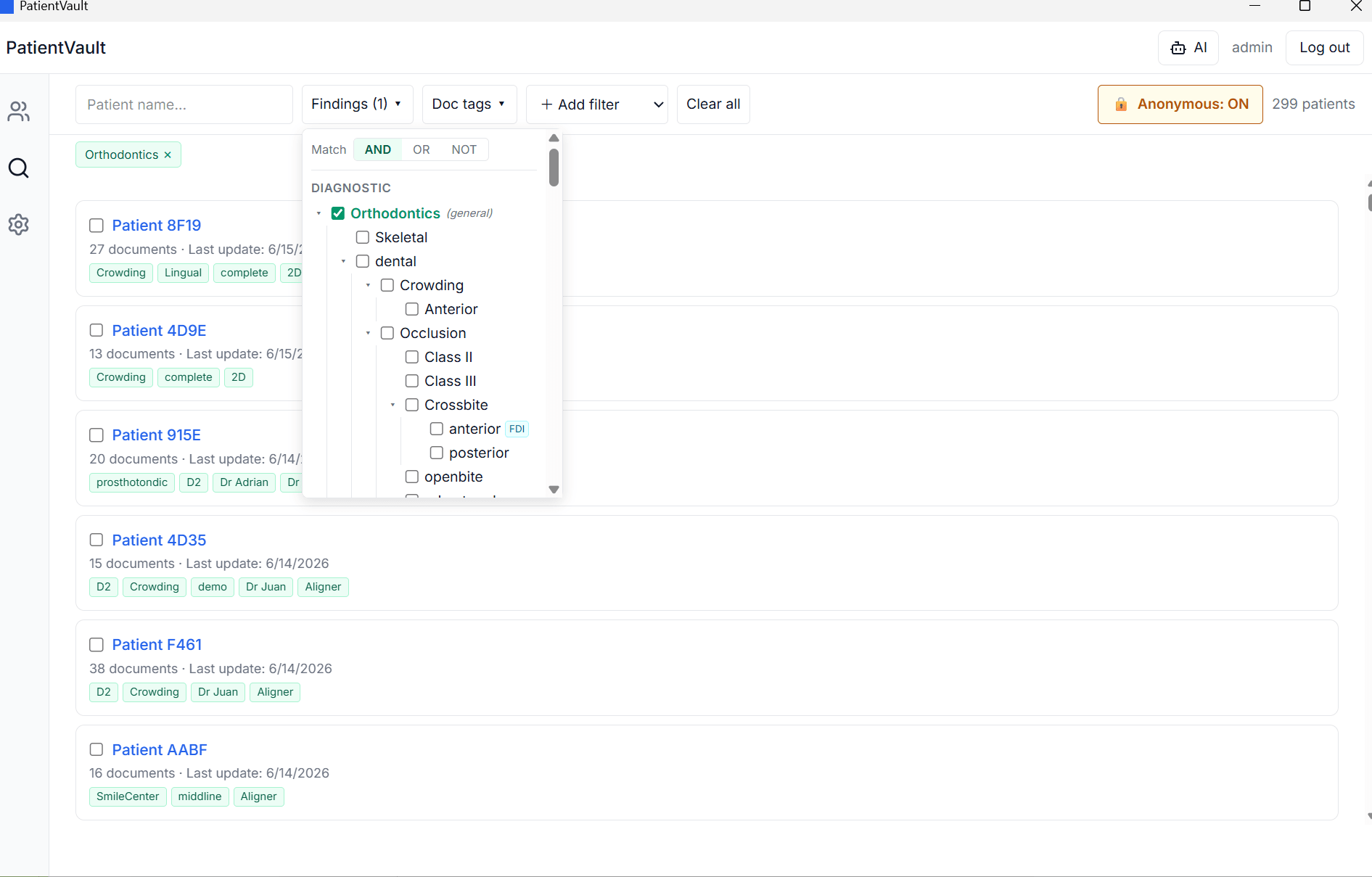Select the Patient 8F19 checkbox
The image size is (1372, 877).
point(96,226)
